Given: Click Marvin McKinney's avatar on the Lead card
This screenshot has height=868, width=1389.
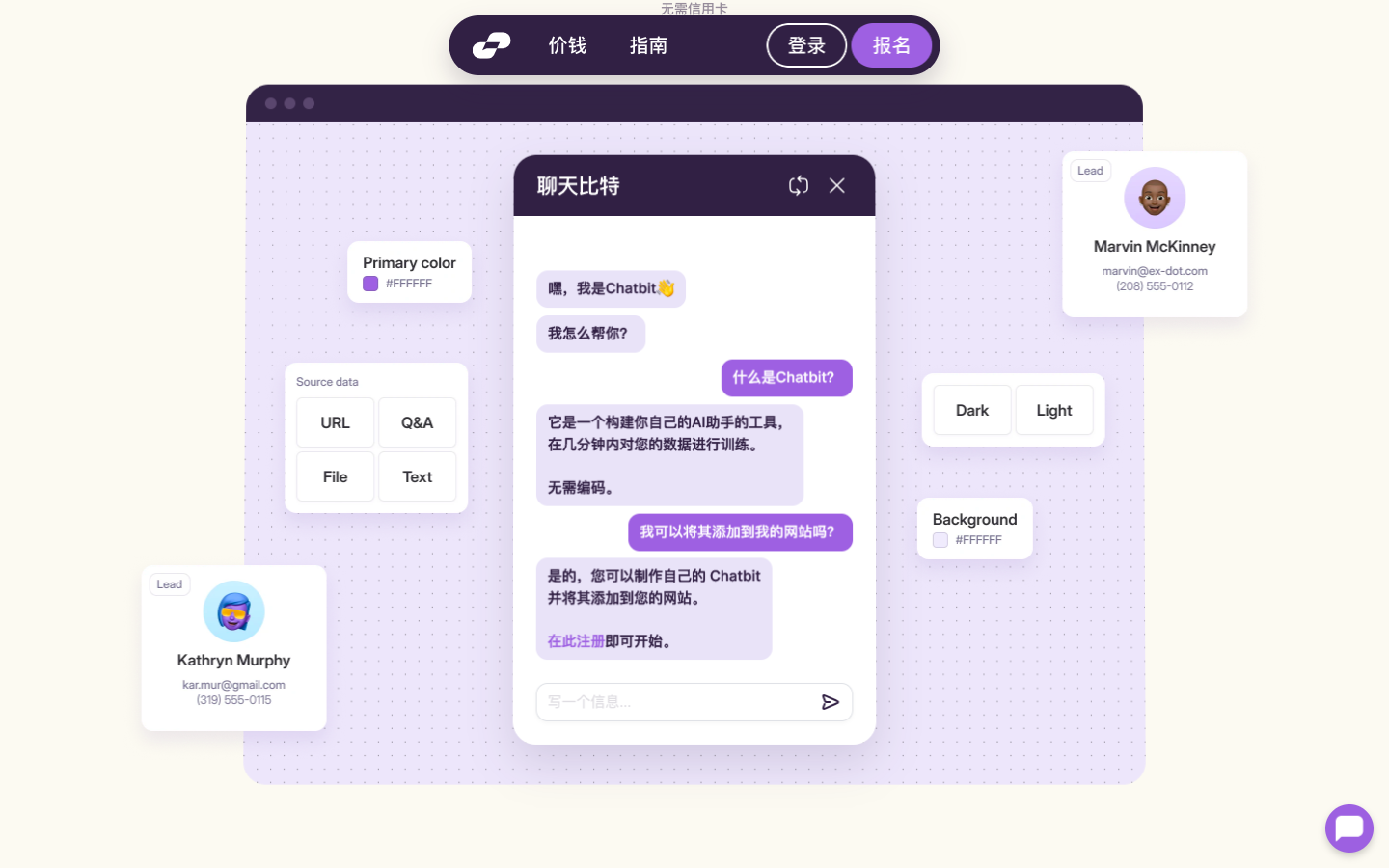Looking at the screenshot, I should 1155,197.
